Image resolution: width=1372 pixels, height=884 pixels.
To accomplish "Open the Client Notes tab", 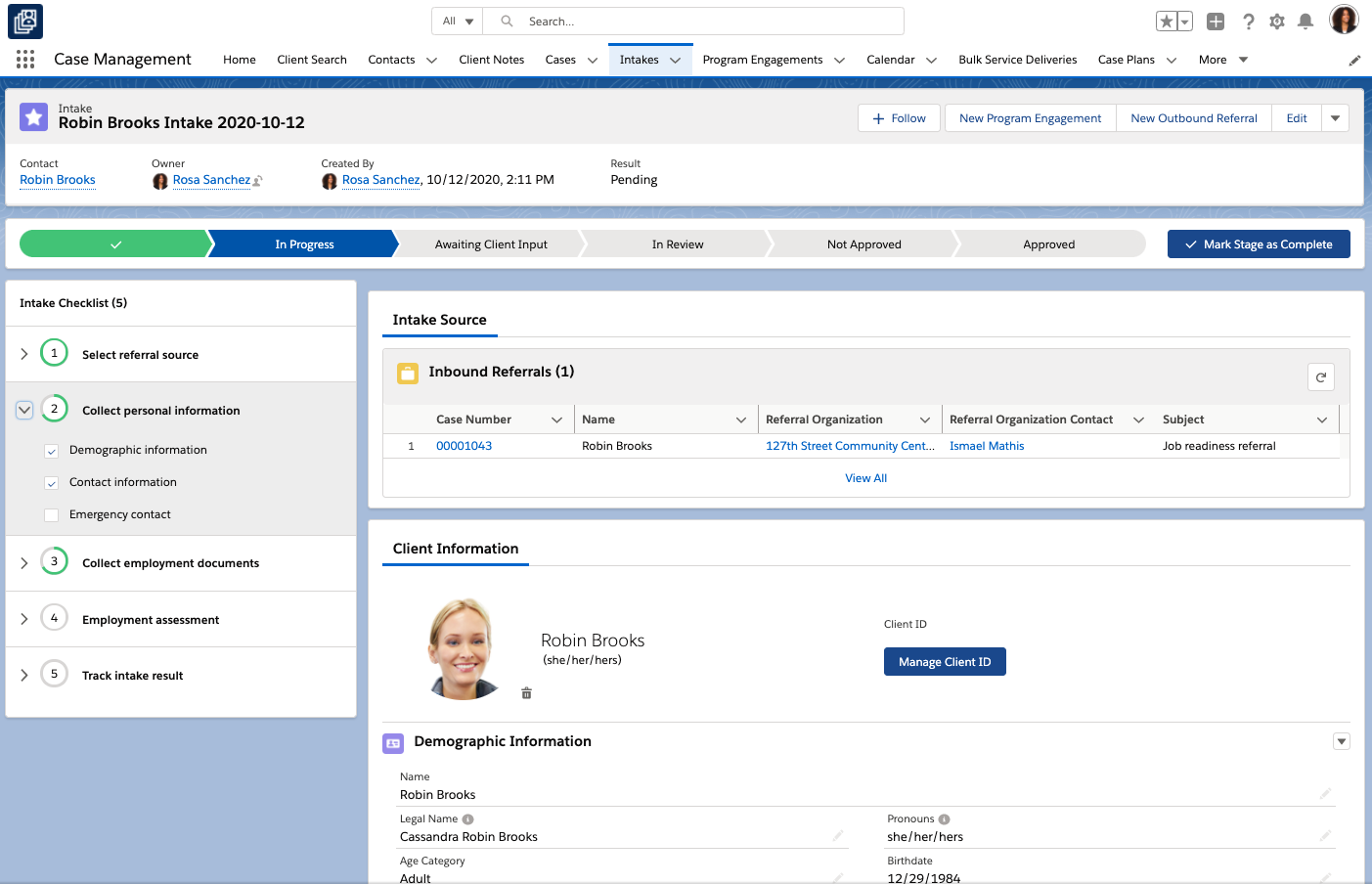I will tap(491, 60).
